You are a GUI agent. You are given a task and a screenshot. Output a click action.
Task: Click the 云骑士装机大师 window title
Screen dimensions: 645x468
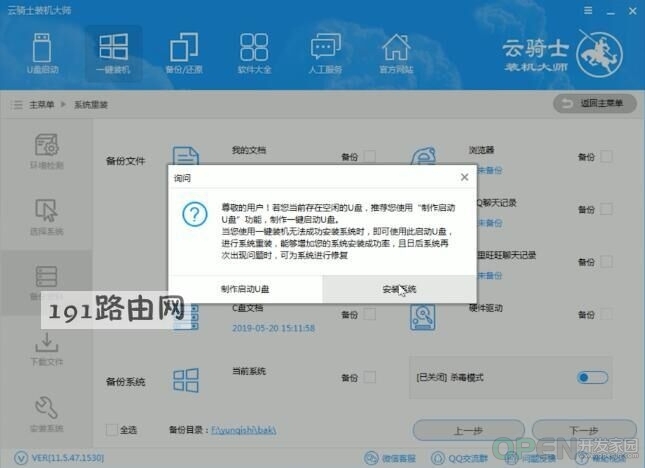pyautogui.click(x=39, y=10)
